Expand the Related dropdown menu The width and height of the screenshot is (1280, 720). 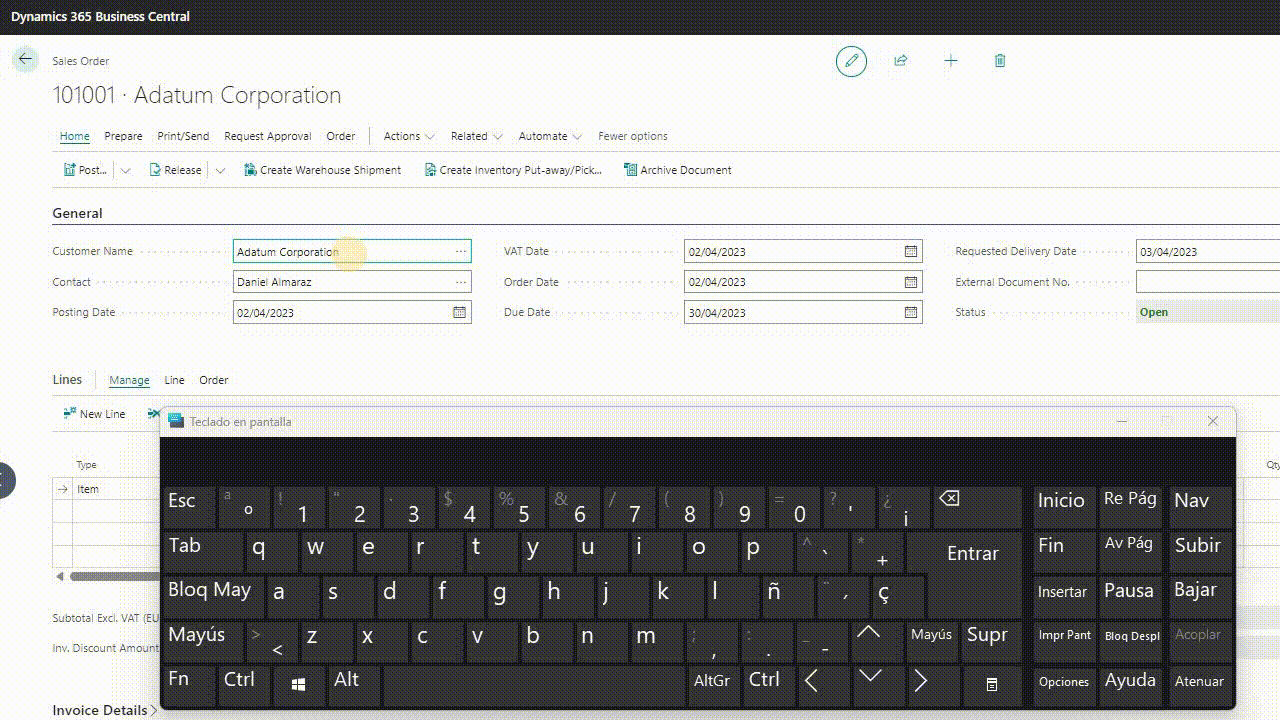[x=476, y=136]
